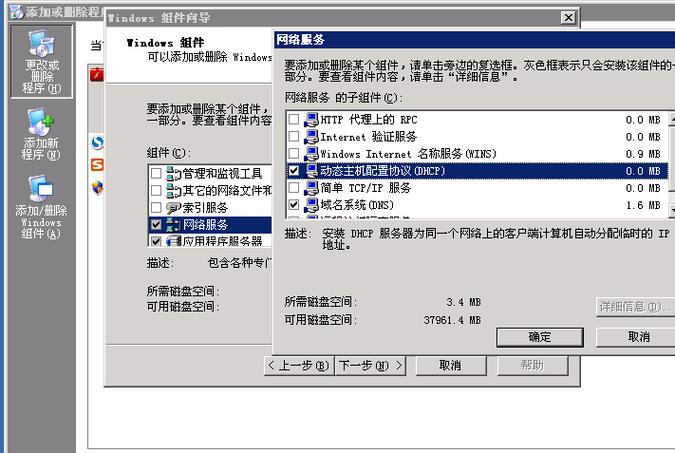675x453 pixels.
Task: Click the blue Sogou browser icon in list
Action: click(98, 142)
